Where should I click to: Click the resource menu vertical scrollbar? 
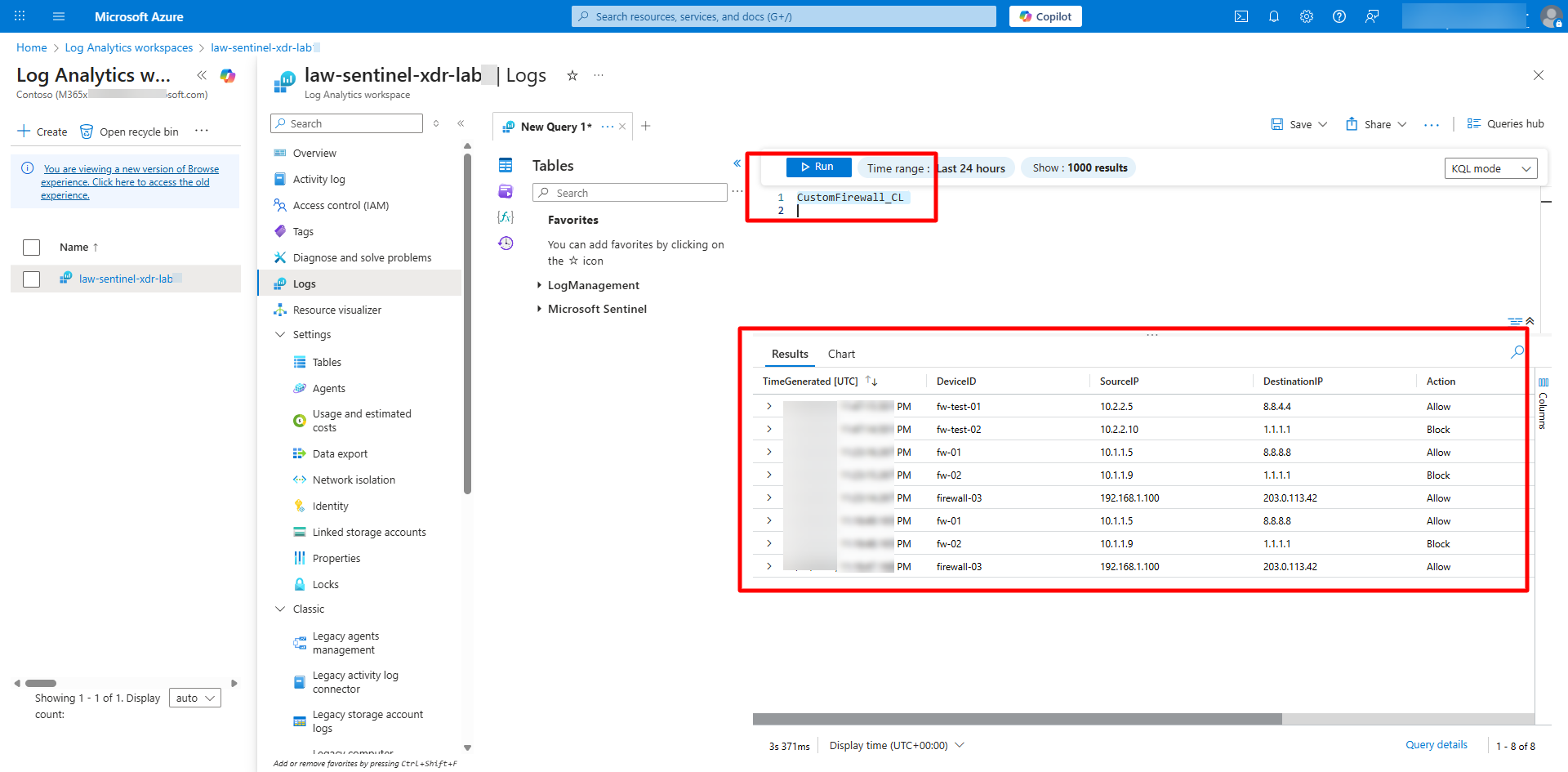coord(467,323)
